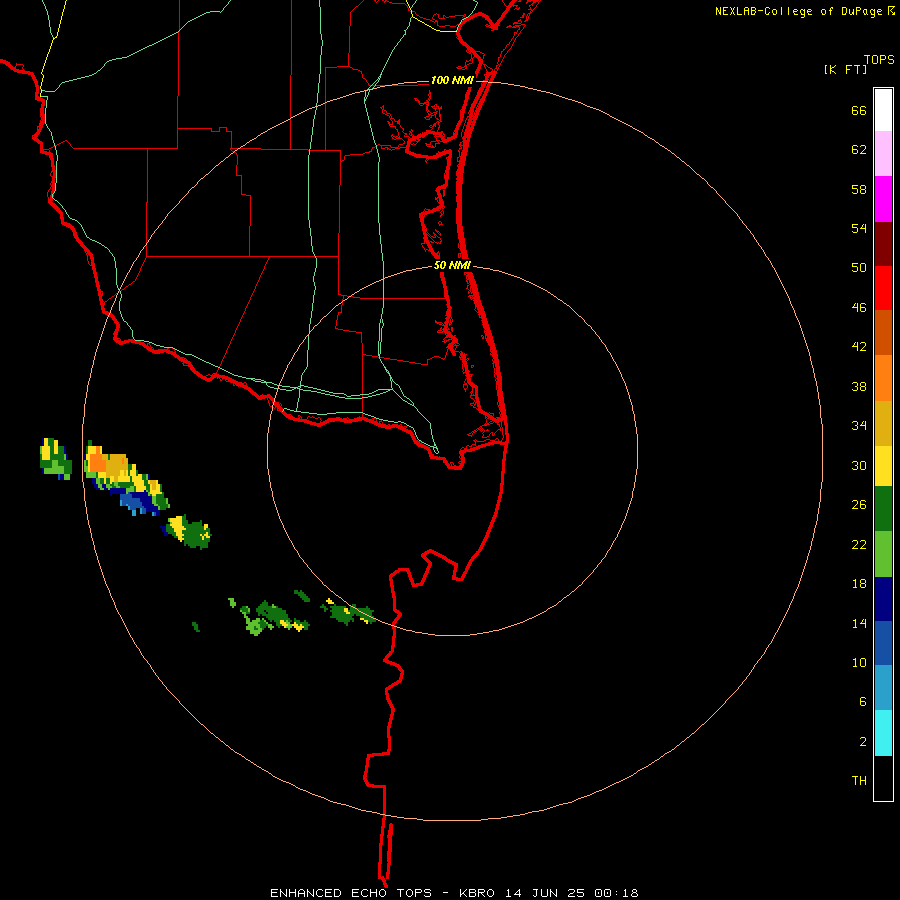
Task: Select the gold legend color band
Action: (x=883, y=423)
